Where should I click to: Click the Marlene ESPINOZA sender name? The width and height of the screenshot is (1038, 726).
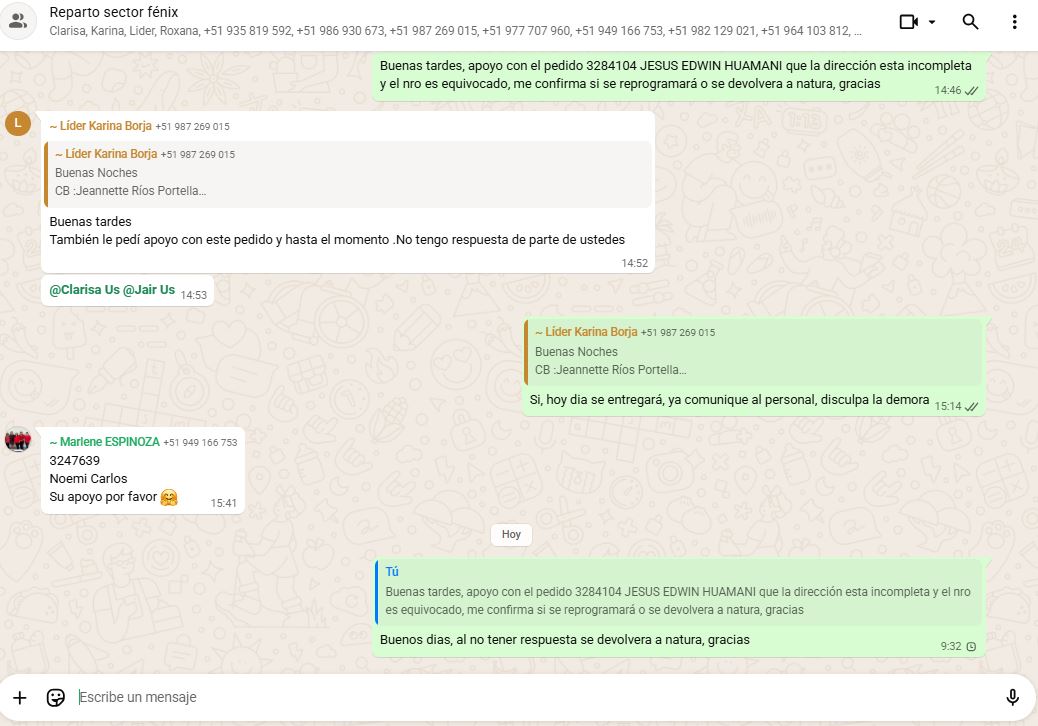(x=109, y=442)
